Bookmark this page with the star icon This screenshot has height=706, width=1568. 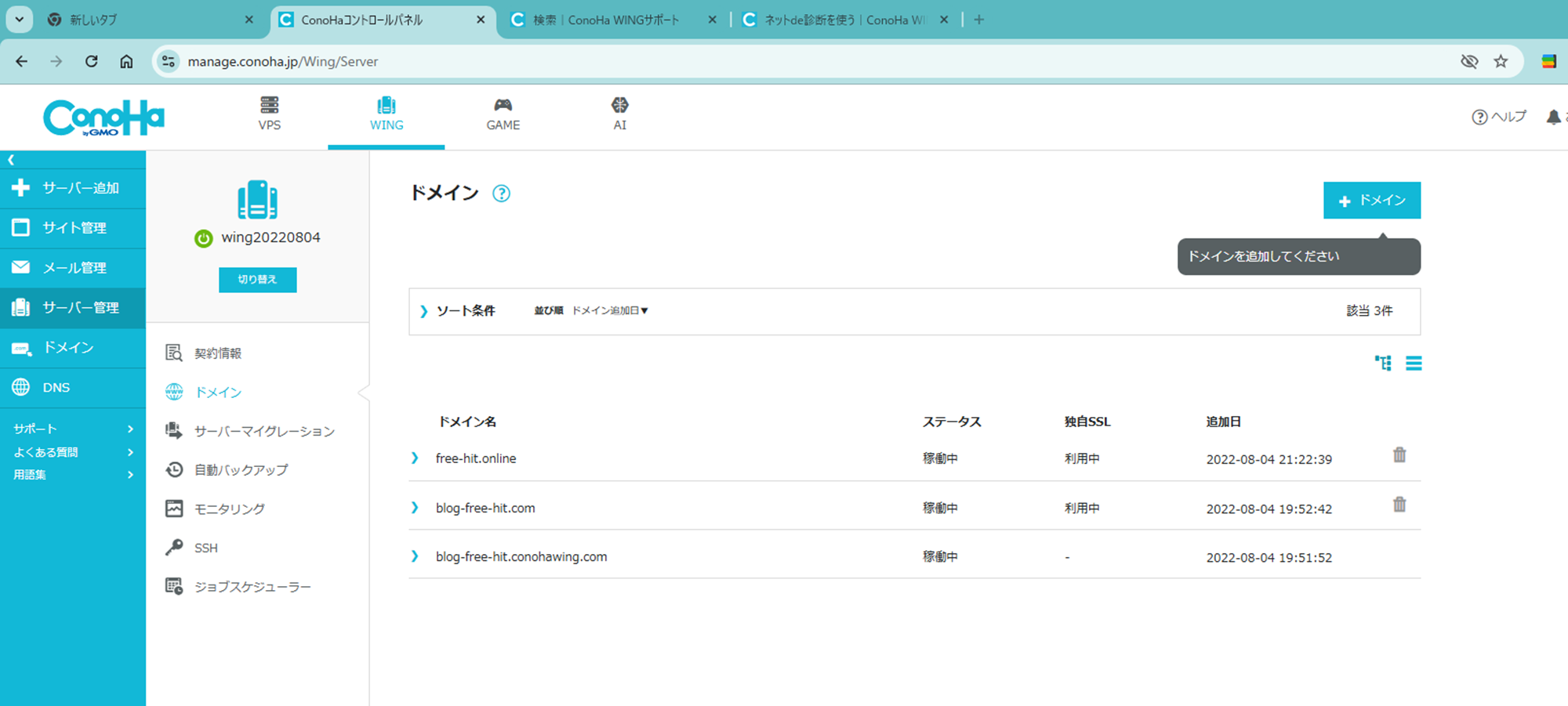point(1501,61)
